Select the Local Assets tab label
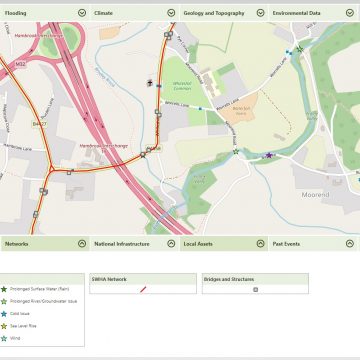Viewport: 360px width, 360px height. point(198,244)
